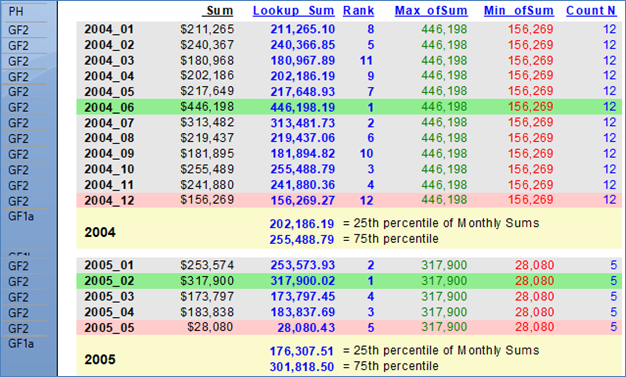Click the pink 2004_12 row label
Screen dimensions: 626x377
click(x=109, y=200)
